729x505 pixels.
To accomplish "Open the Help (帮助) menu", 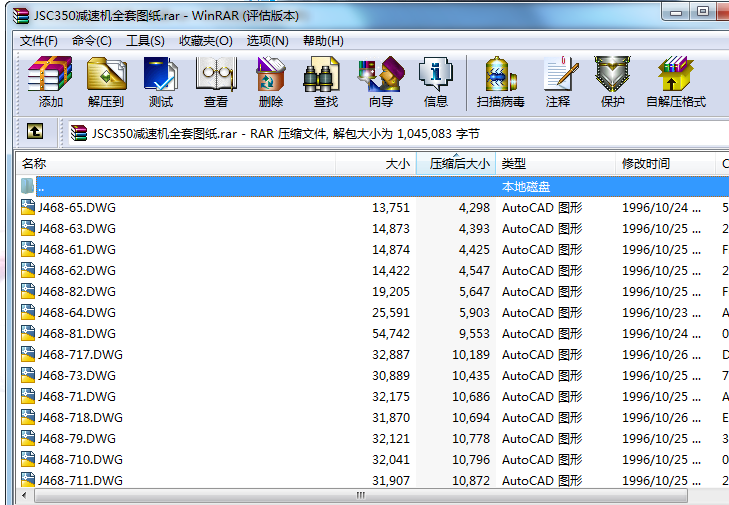I will coord(323,41).
